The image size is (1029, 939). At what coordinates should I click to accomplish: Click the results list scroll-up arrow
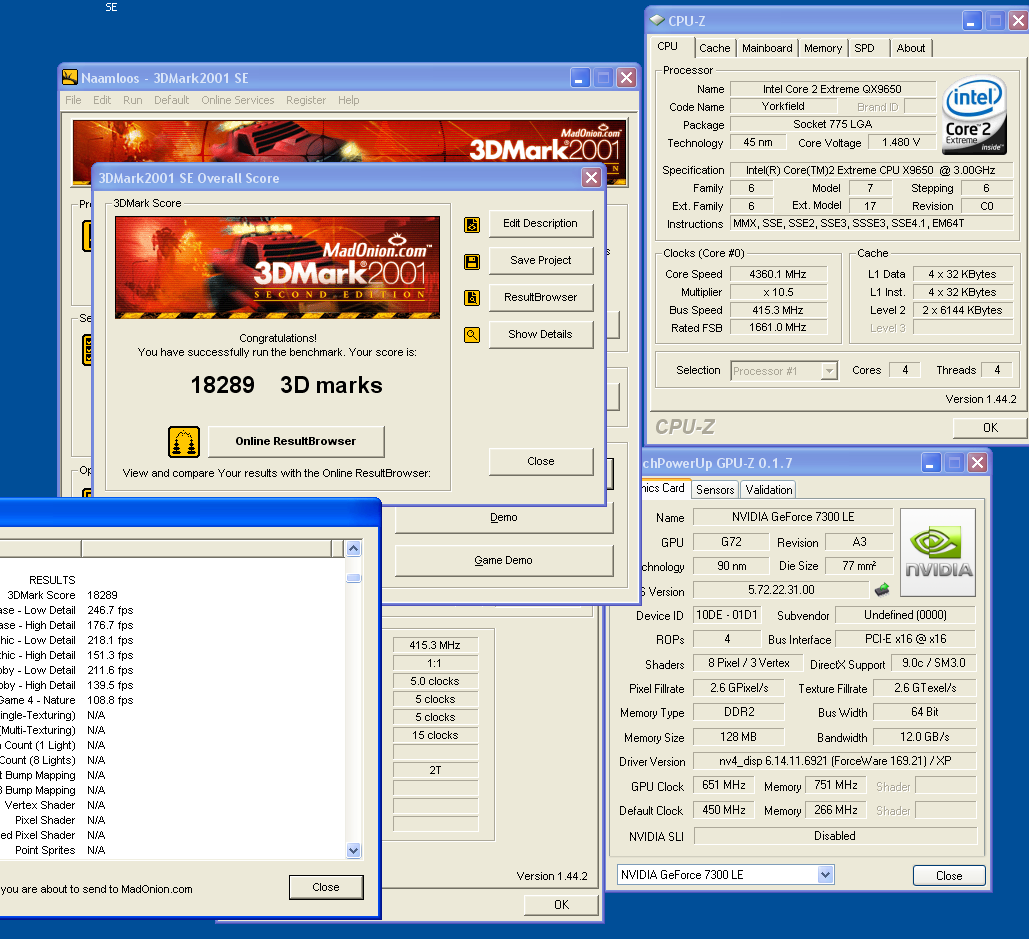click(353, 549)
